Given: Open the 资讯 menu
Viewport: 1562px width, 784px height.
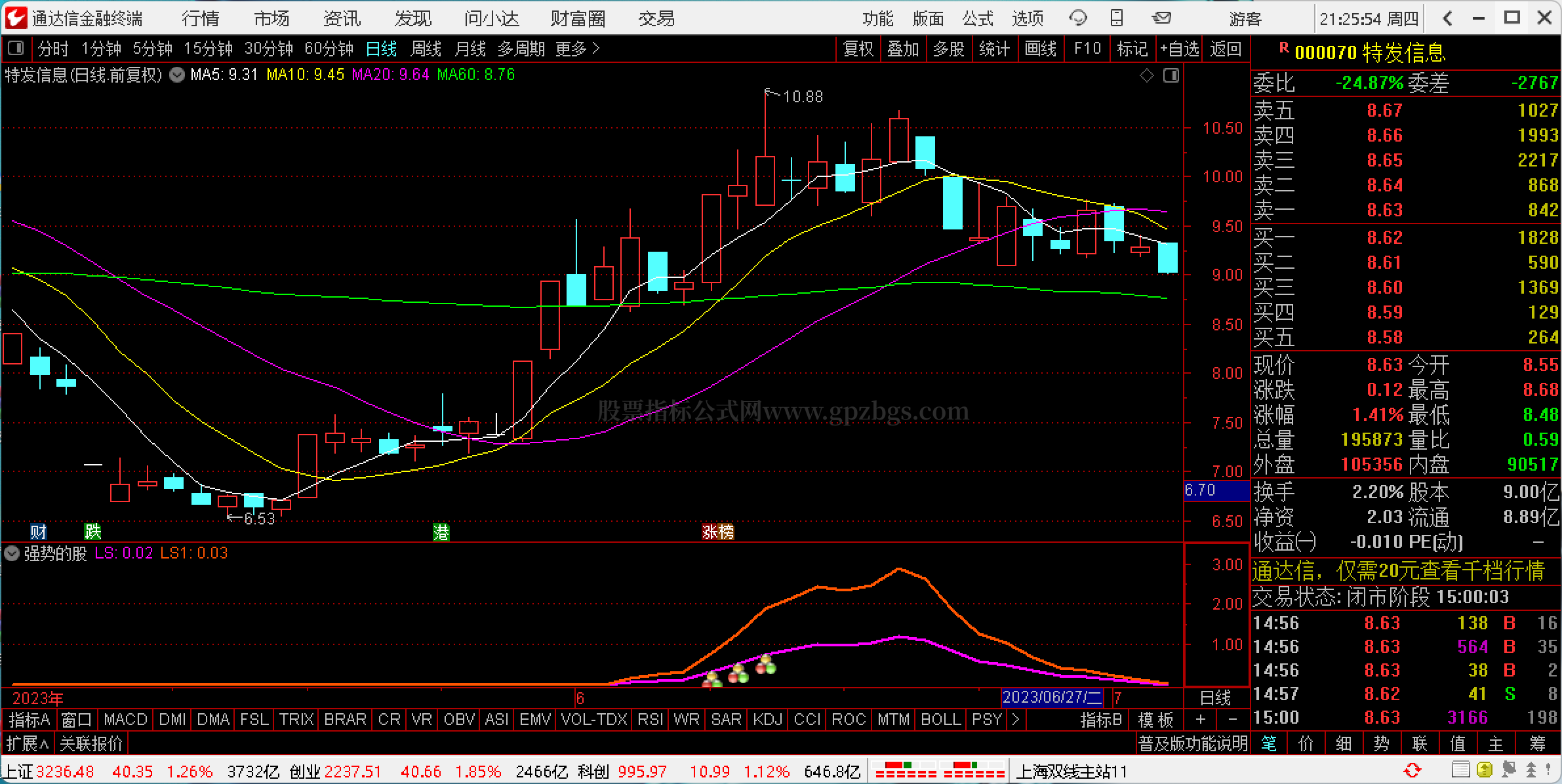Looking at the screenshot, I should tap(342, 18).
